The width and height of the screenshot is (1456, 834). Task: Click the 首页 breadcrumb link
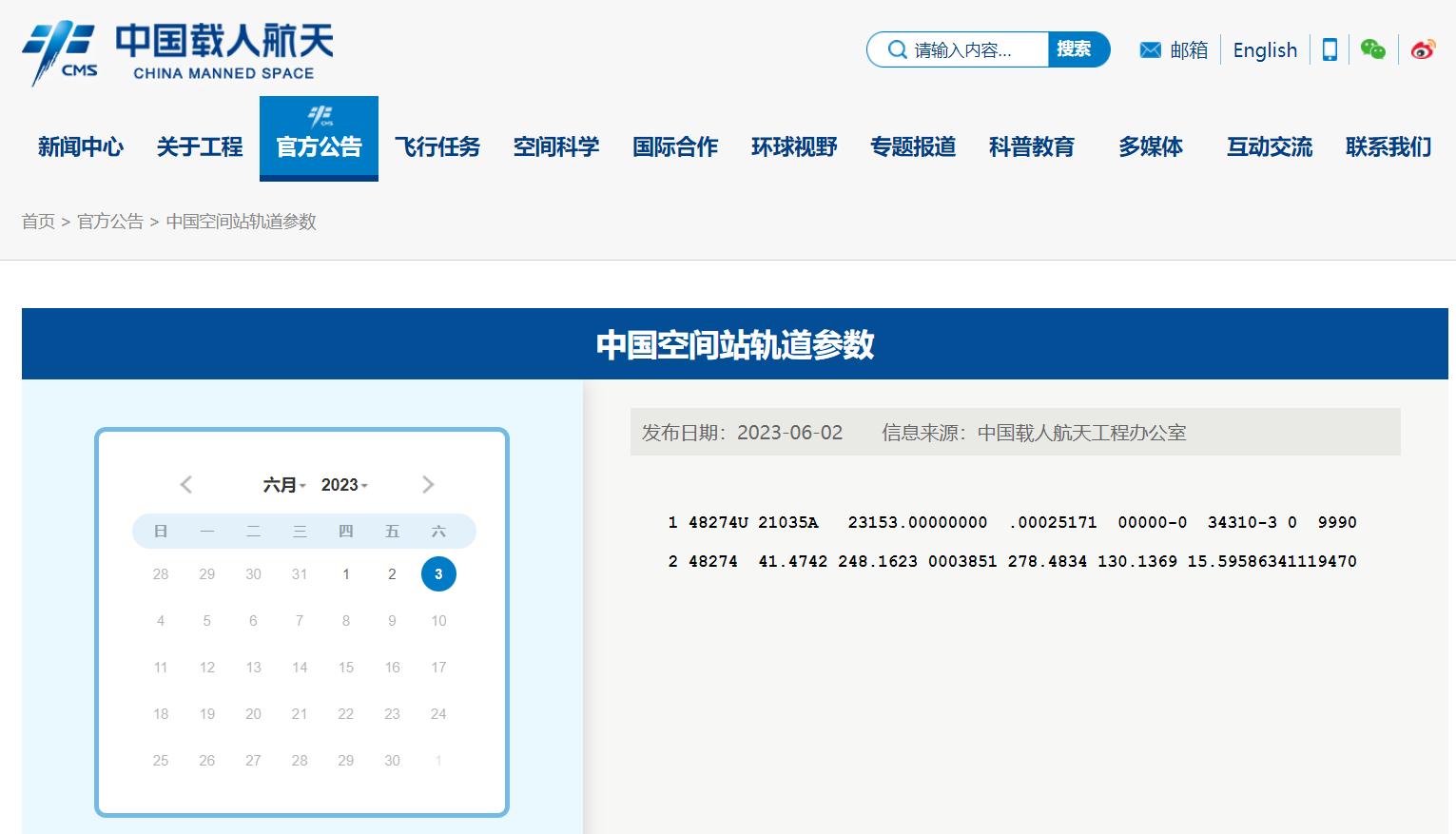pos(37,222)
